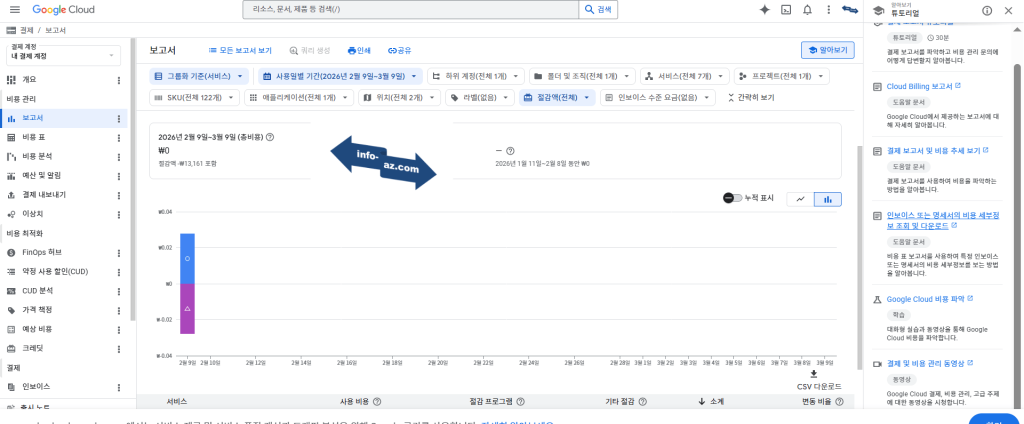Click the info icon in tutorial panel header
The width and height of the screenshot is (1024, 424).
[987, 10]
